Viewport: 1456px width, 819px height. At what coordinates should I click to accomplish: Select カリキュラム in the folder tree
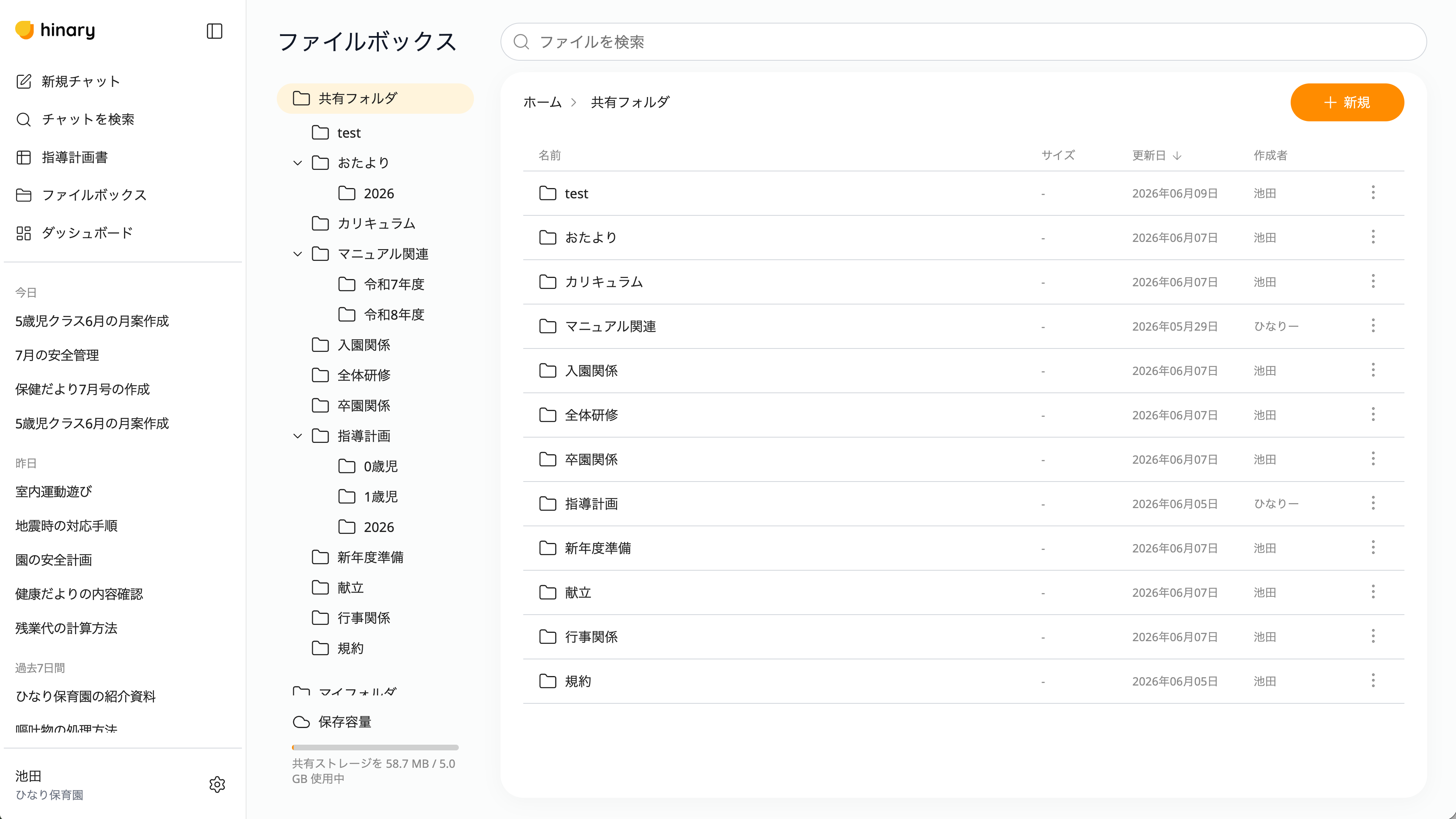[364, 224]
